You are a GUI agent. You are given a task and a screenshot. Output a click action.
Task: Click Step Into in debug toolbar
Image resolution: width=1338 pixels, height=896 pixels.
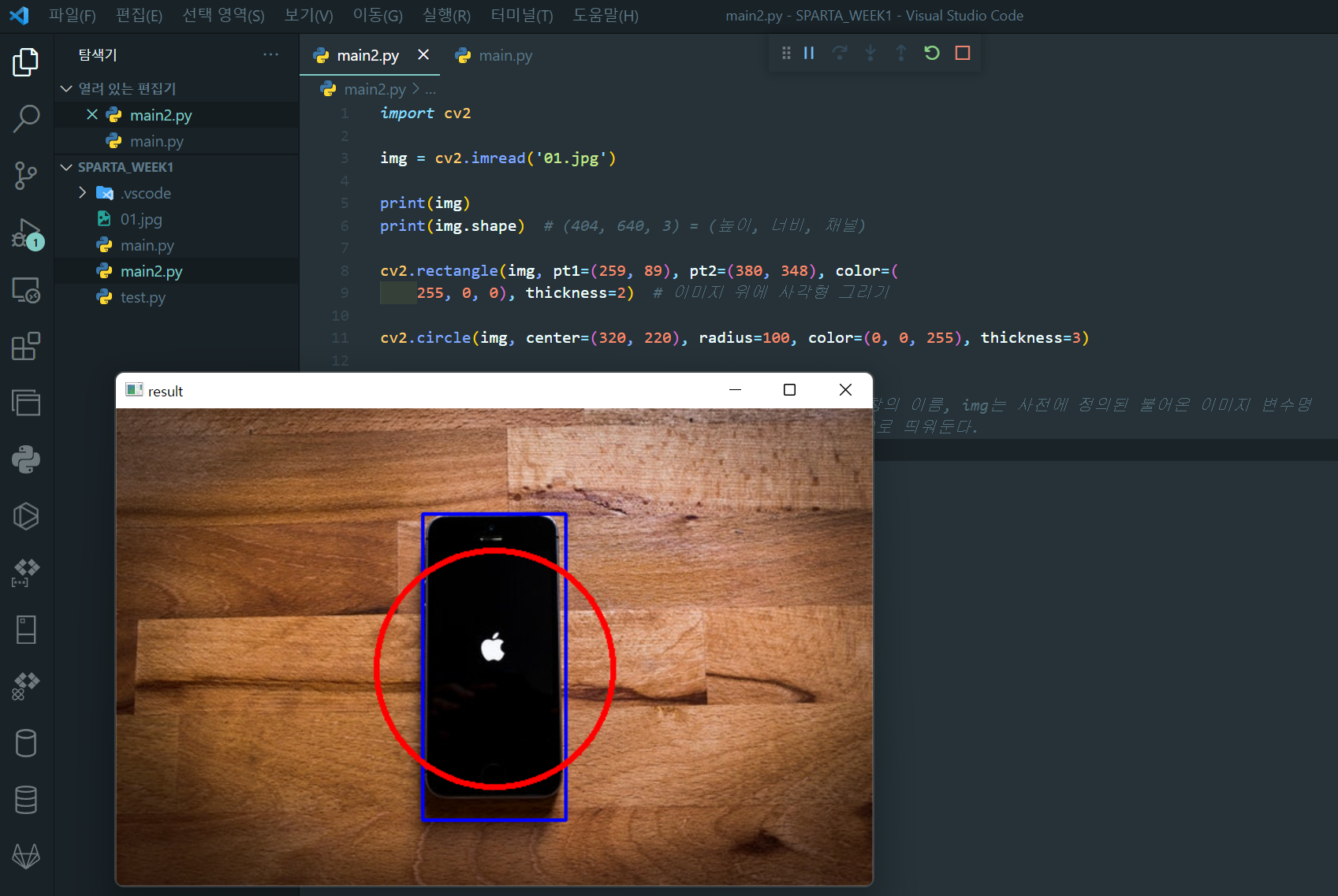(x=870, y=53)
